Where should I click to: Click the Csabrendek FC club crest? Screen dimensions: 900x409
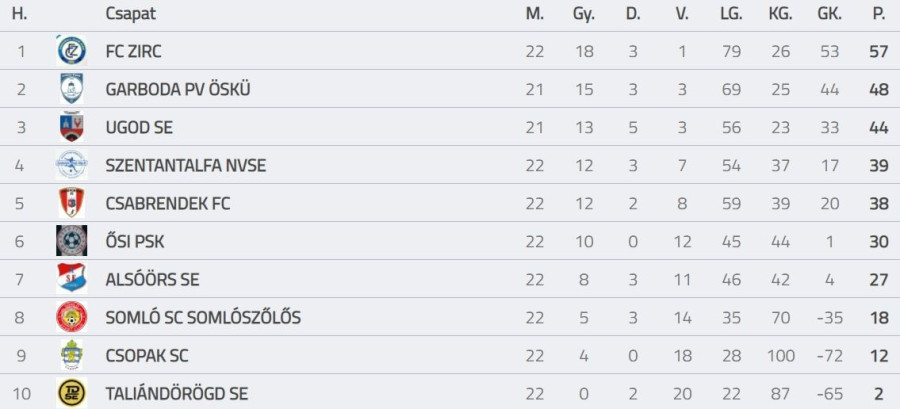coord(71,203)
